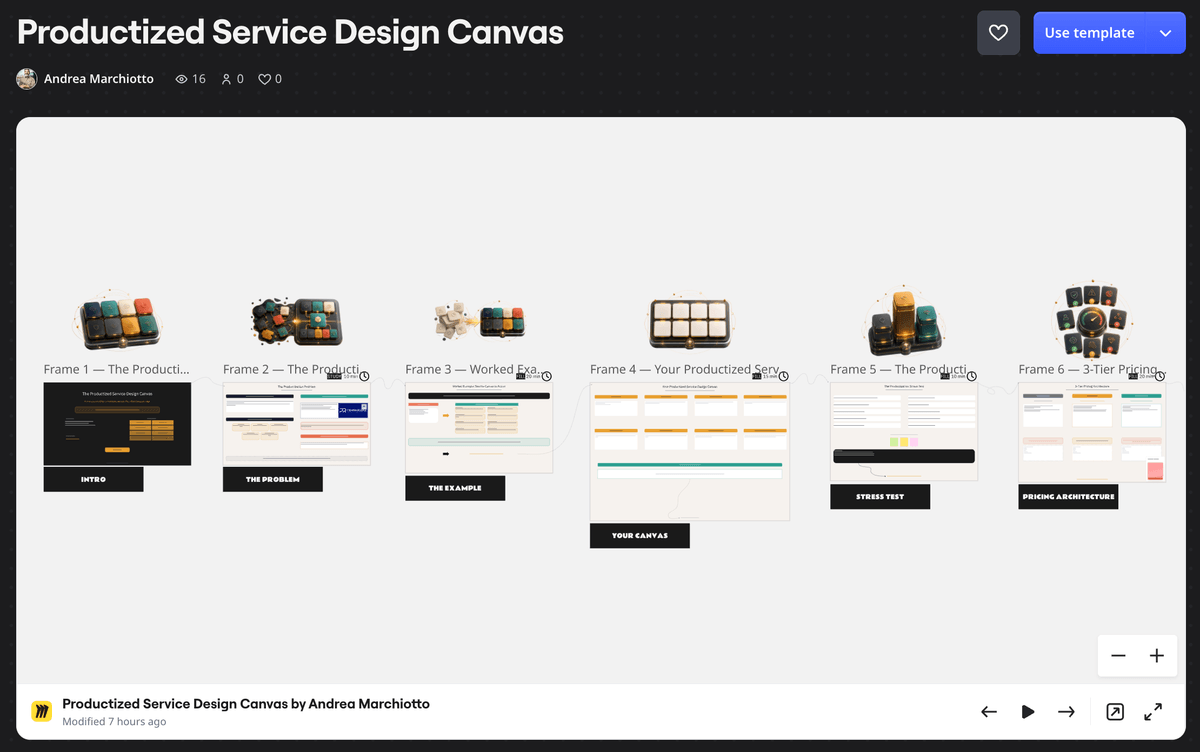Open Frame 5 stress test thumbnail
Viewport: 1200px width, 752px height.
tap(904, 432)
